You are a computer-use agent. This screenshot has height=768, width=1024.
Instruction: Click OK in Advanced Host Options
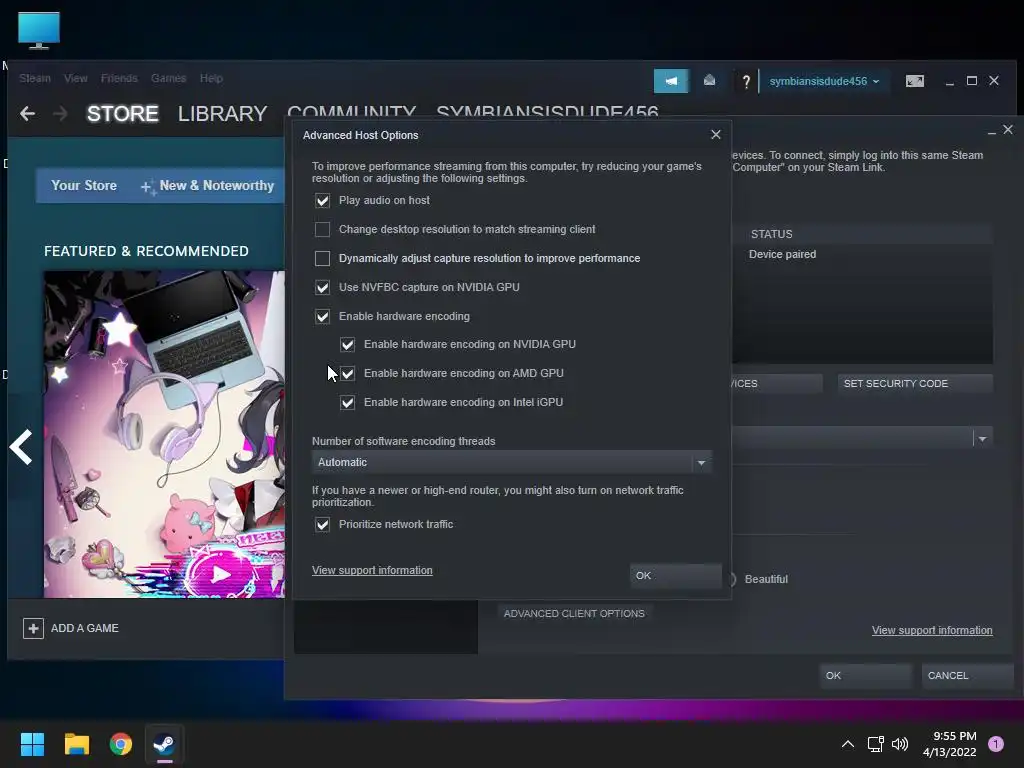[675, 575]
